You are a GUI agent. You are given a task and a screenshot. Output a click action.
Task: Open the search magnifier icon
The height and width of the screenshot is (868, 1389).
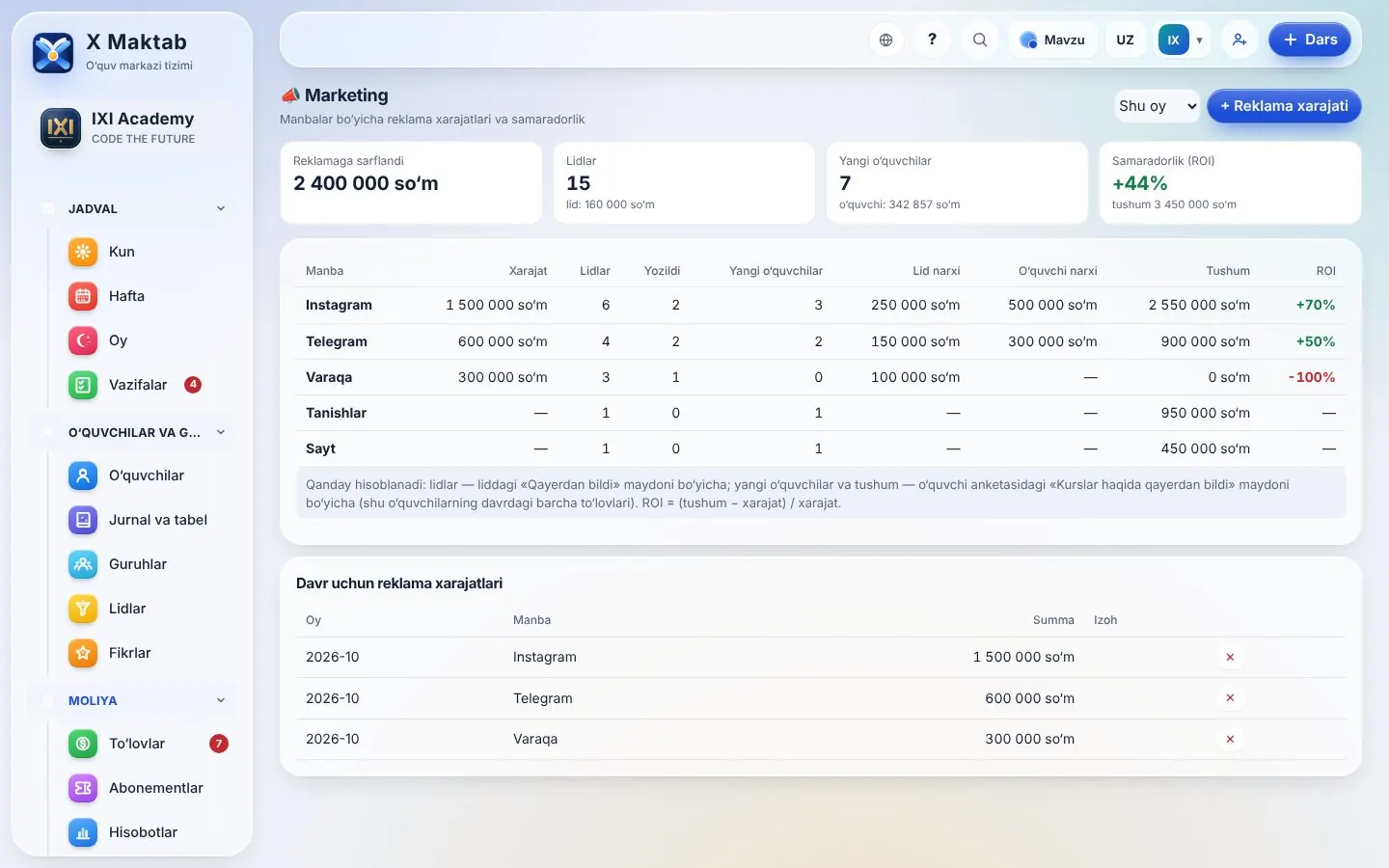980,40
